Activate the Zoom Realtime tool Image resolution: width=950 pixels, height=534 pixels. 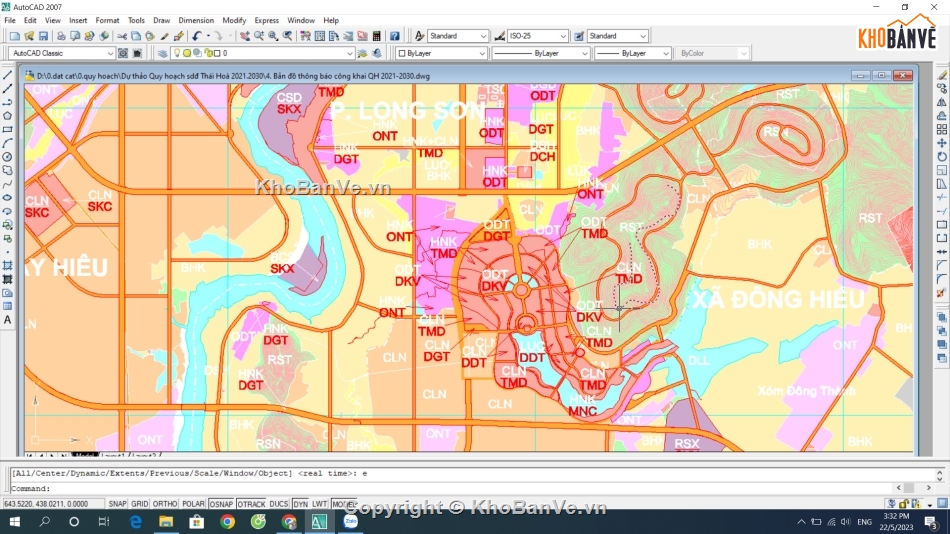[259, 36]
